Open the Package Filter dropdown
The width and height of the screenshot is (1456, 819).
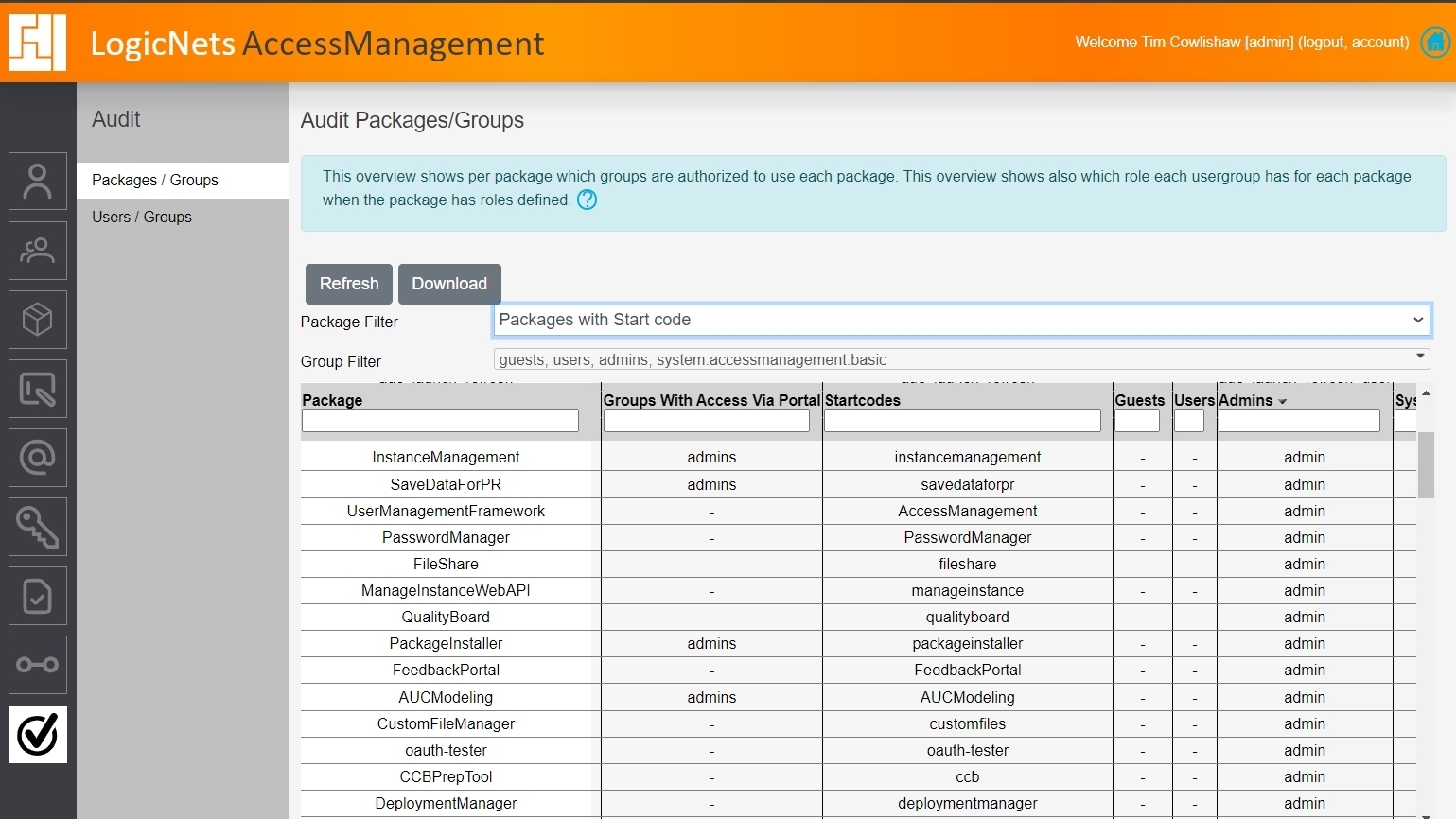point(961,320)
